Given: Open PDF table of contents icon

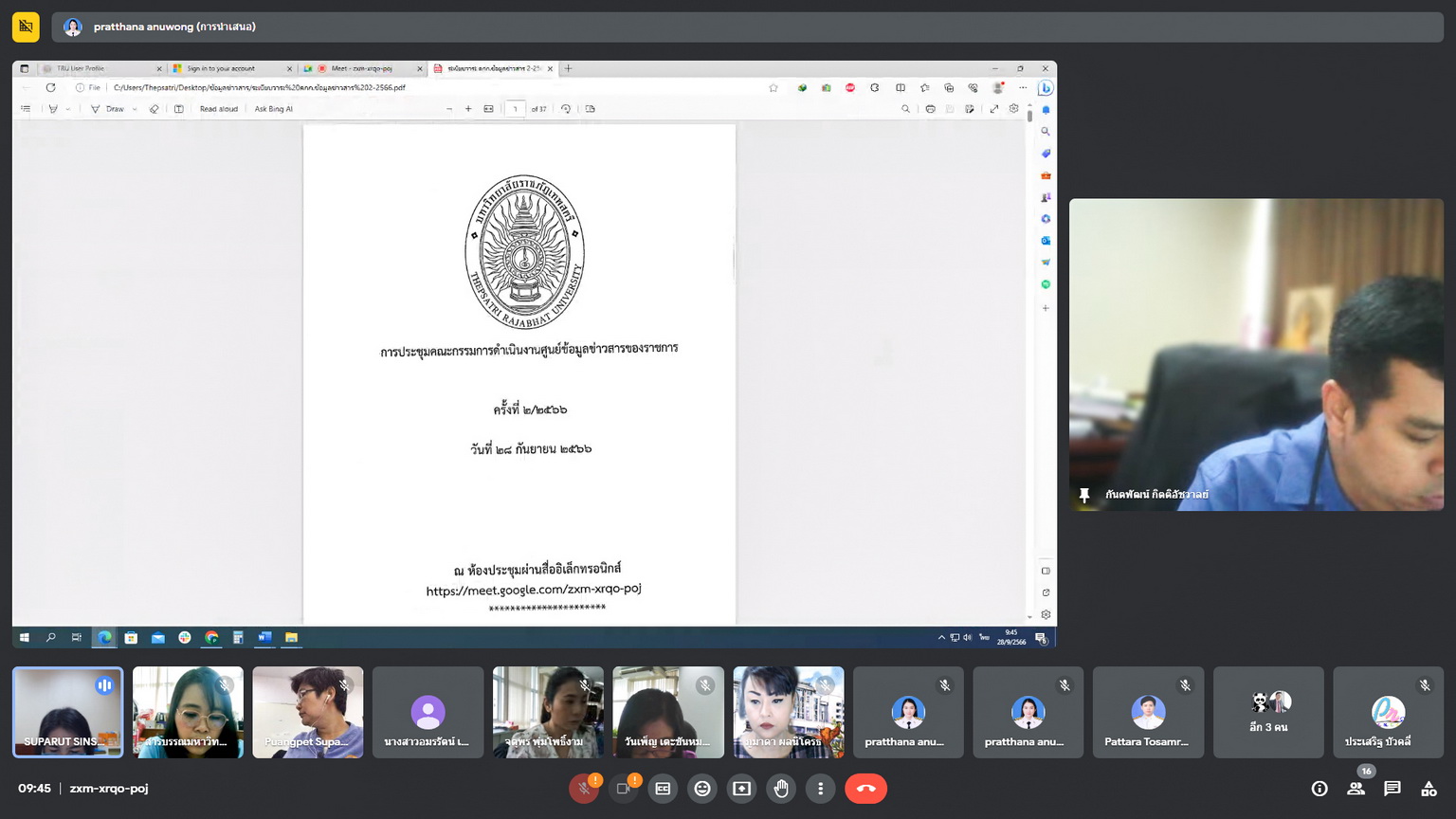Looking at the screenshot, I should point(26,109).
